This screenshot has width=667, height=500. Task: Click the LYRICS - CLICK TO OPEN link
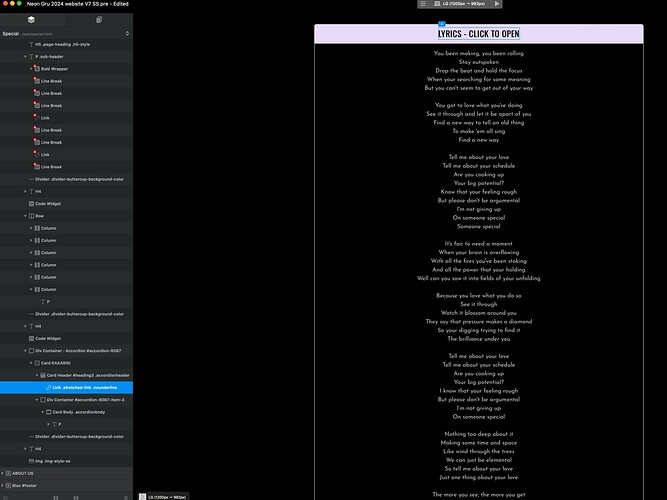(x=479, y=34)
